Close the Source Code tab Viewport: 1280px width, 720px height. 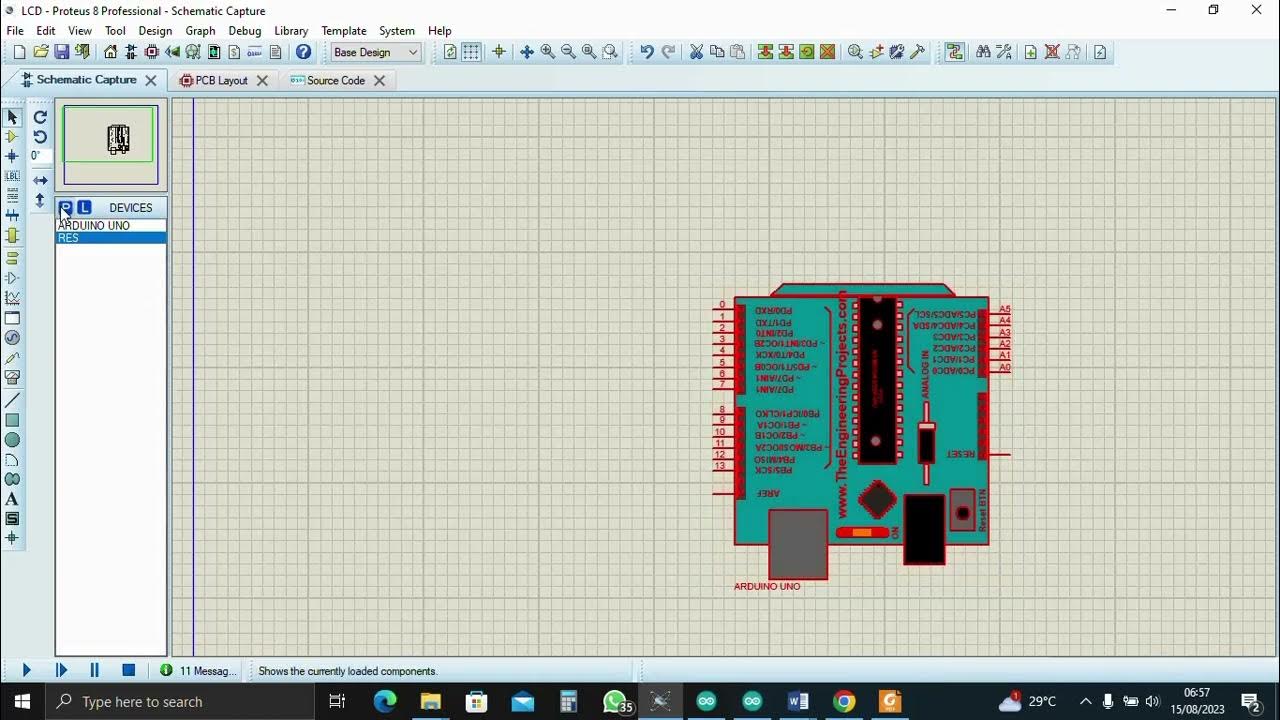click(x=379, y=80)
